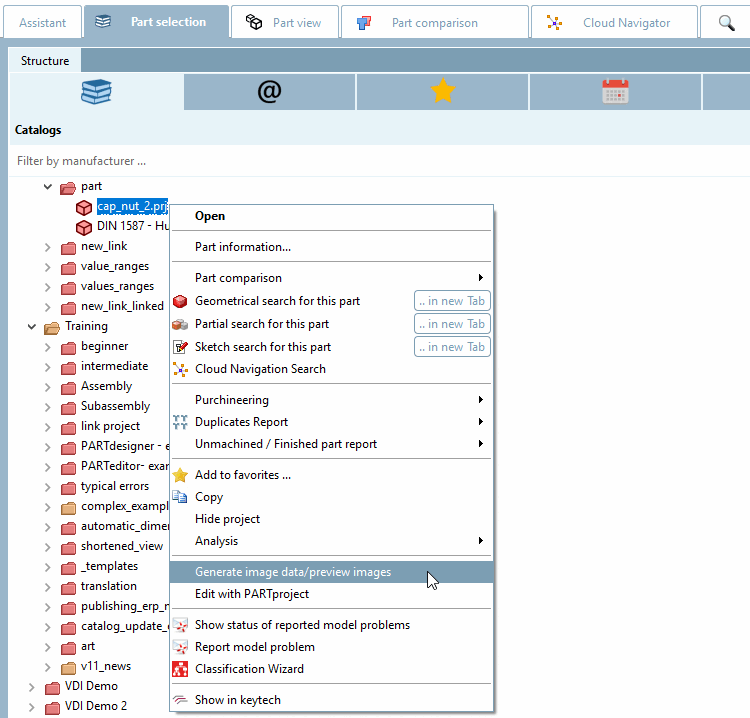Collapse the part folder node

(x=47, y=187)
